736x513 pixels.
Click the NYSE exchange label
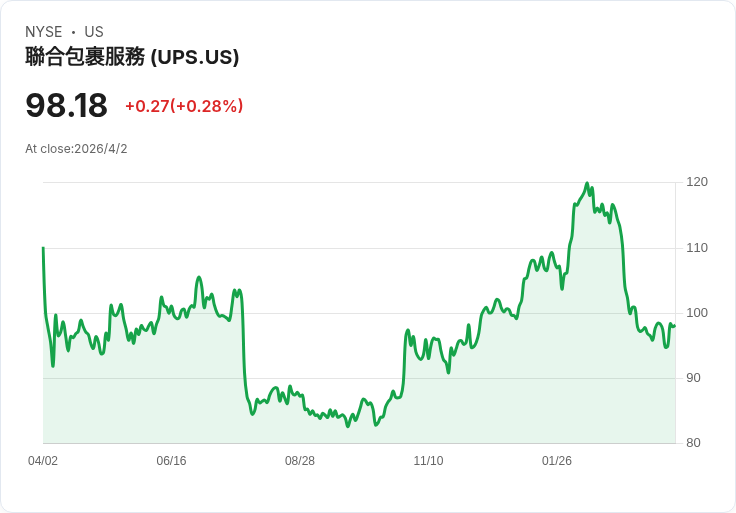[x=44, y=32]
